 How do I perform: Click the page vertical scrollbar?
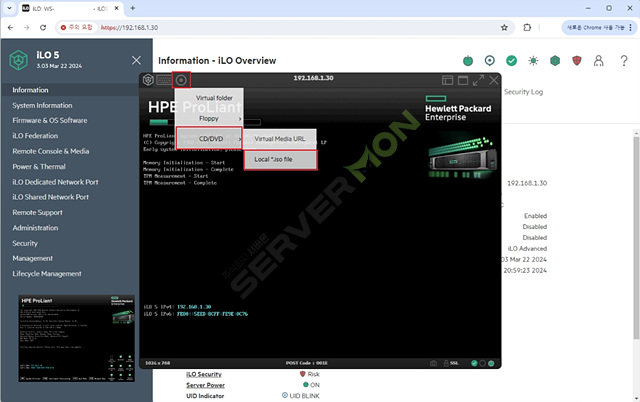point(636,235)
